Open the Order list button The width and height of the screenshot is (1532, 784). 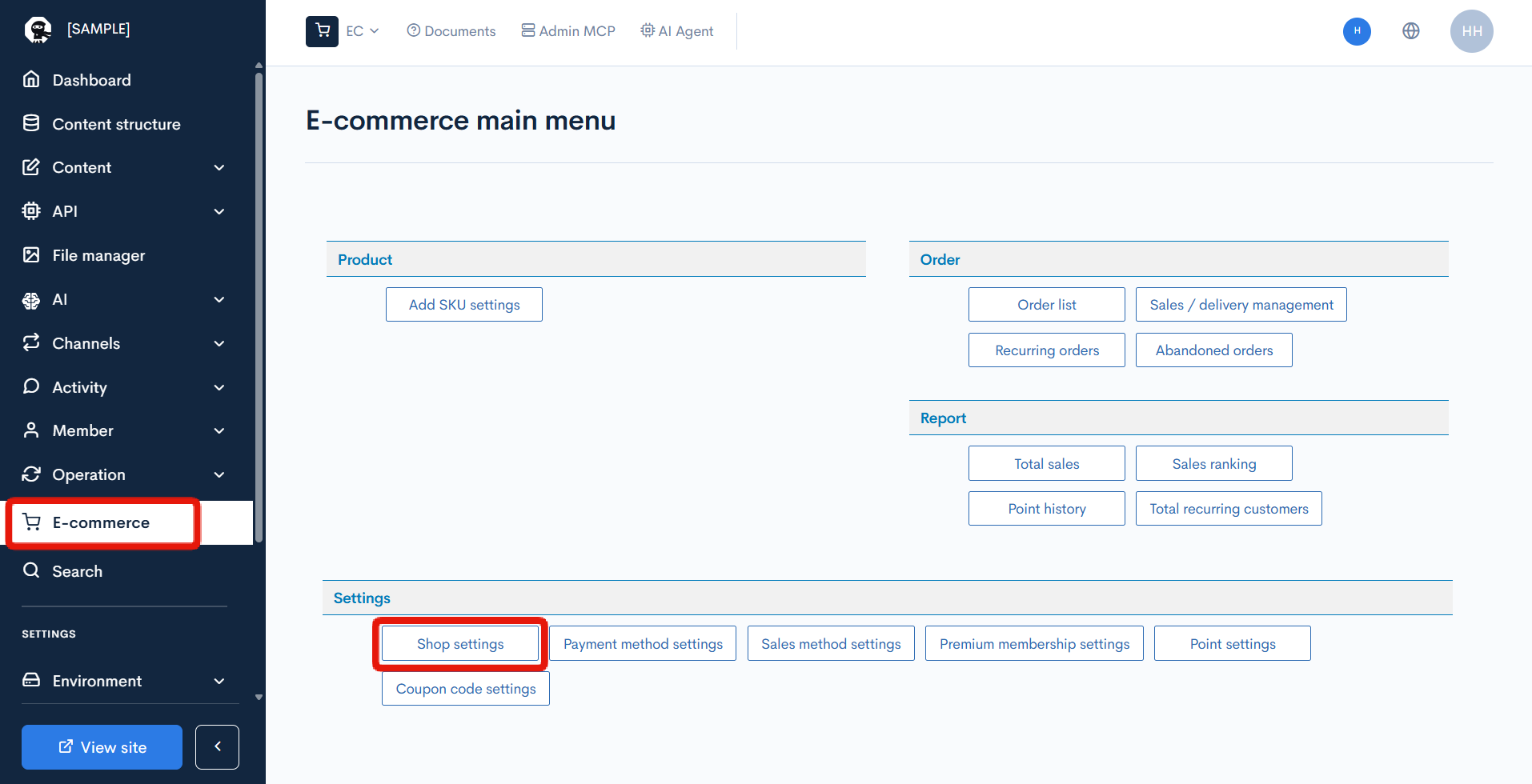[x=1047, y=305]
